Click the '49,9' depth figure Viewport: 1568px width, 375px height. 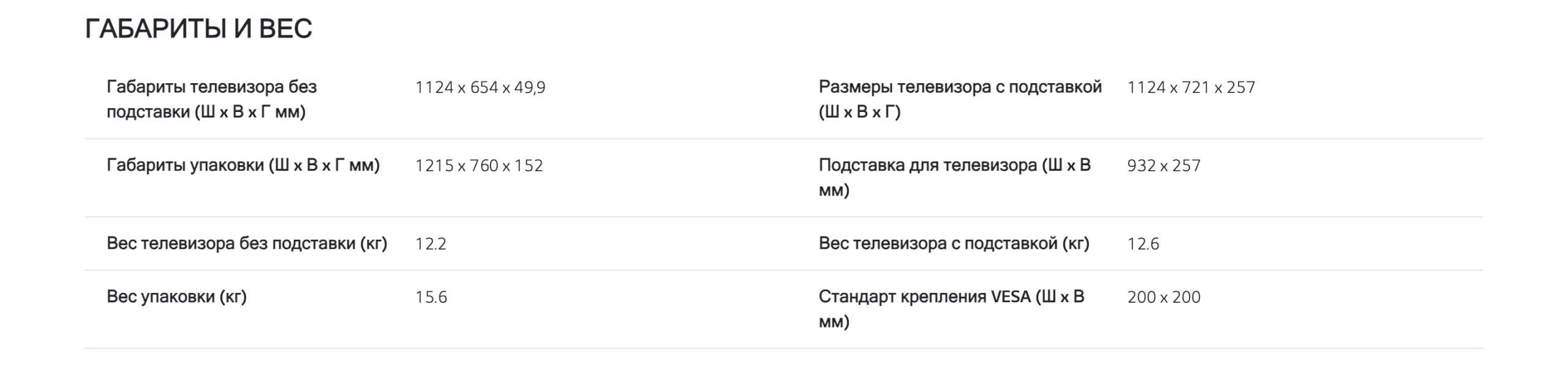tap(529, 88)
